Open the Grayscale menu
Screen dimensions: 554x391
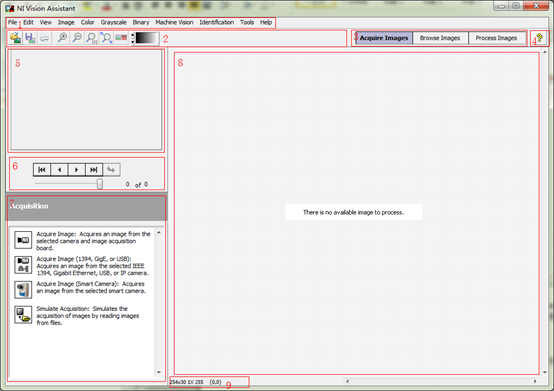pyautogui.click(x=113, y=22)
